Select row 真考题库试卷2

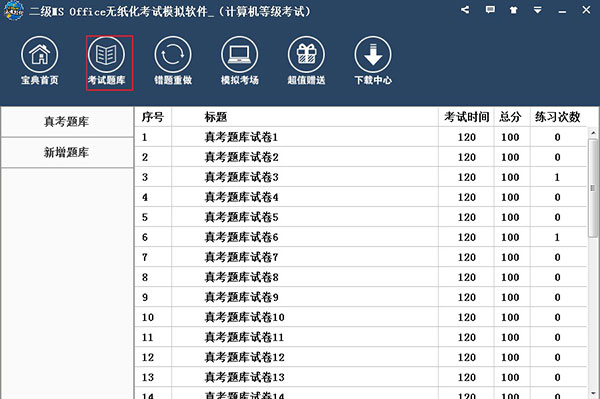[x=361, y=157]
